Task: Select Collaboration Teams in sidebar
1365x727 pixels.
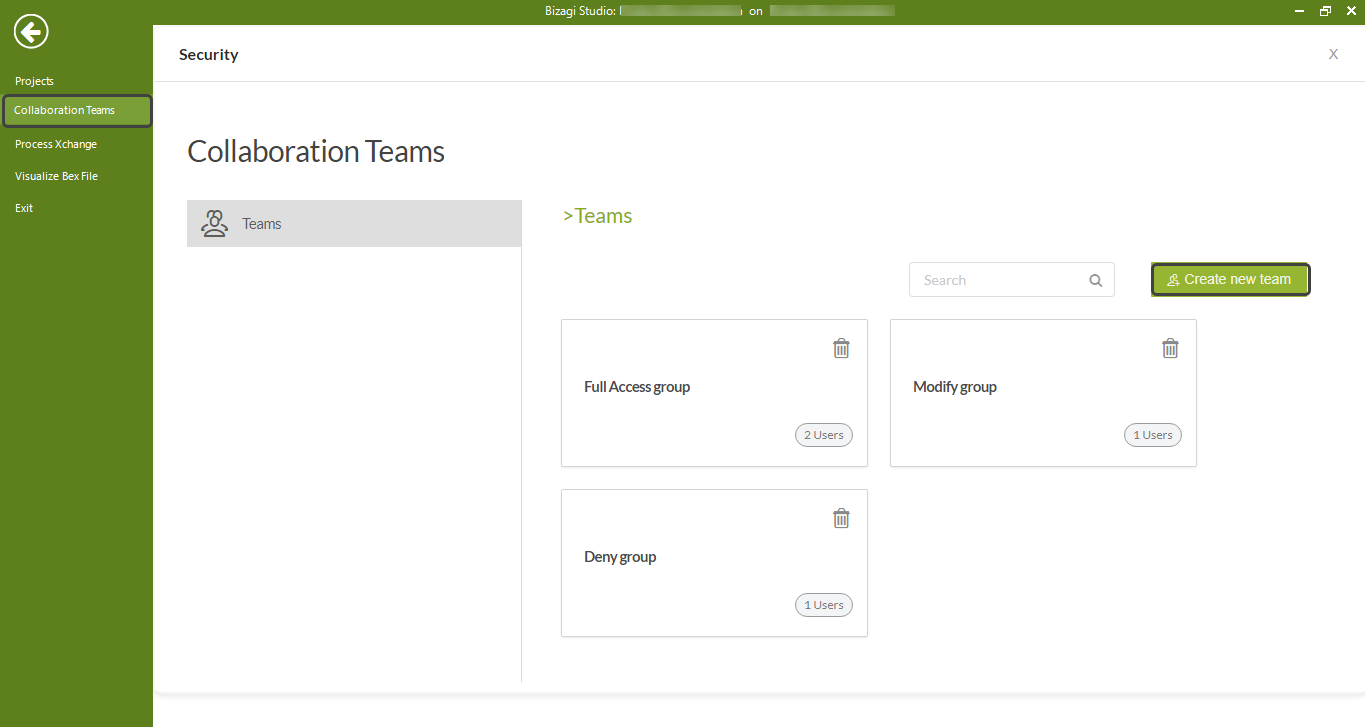Action: [x=65, y=110]
